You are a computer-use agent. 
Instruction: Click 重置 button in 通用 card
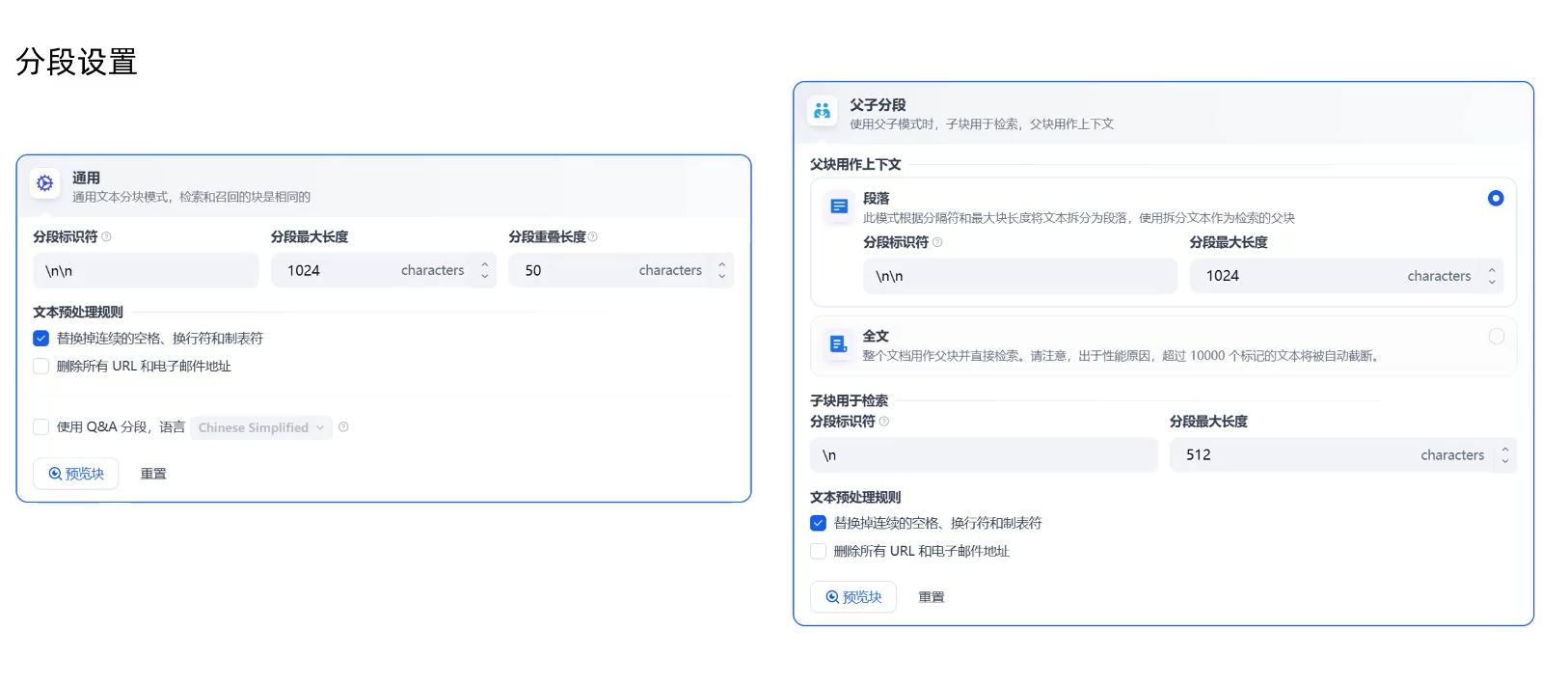153,474
